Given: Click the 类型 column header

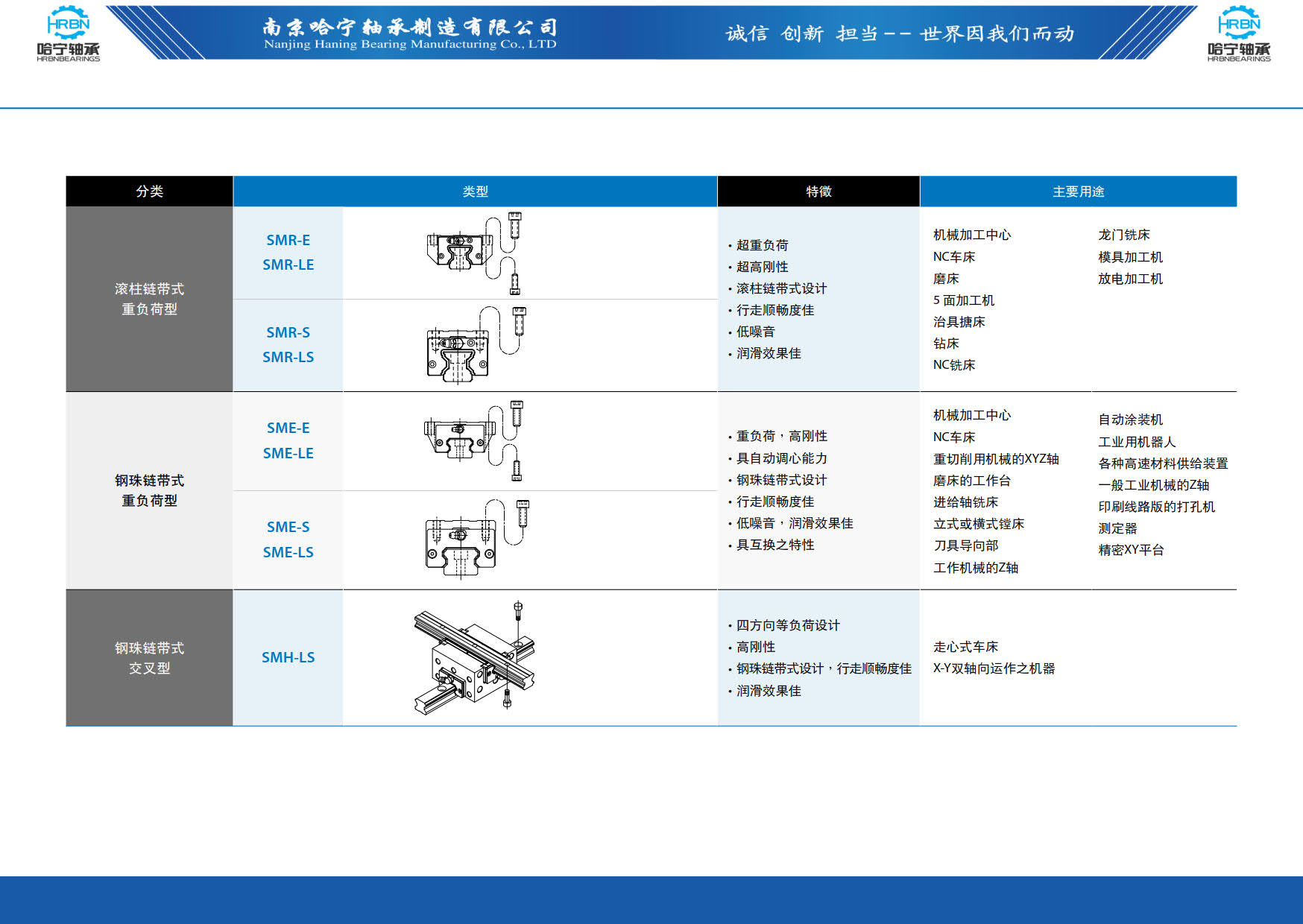Looking at the screenshot, I should [476, 192].
